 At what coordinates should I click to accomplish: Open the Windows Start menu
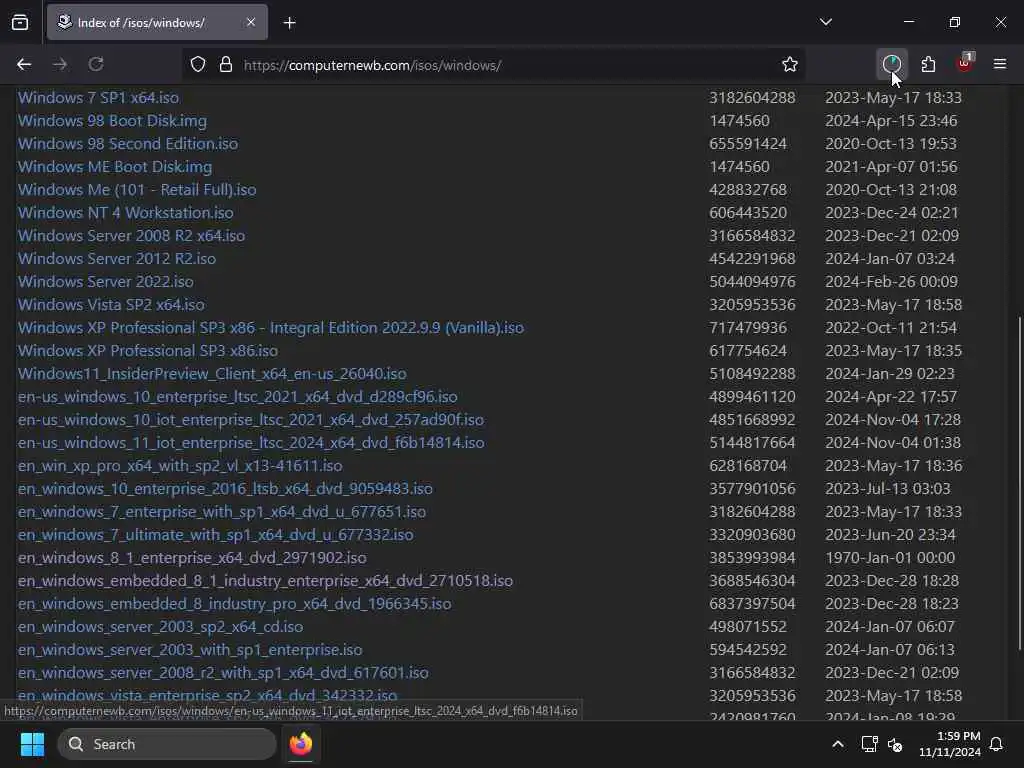[32, 744]
